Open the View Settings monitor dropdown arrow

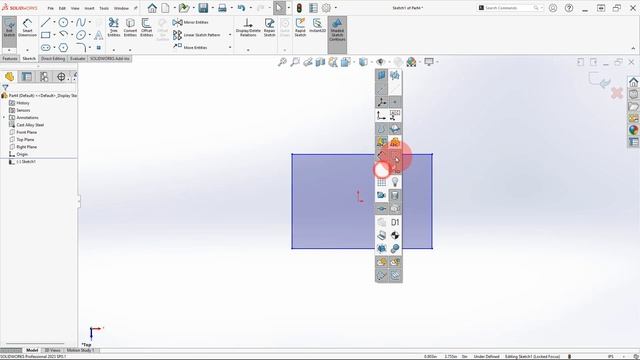coord(437,62)
